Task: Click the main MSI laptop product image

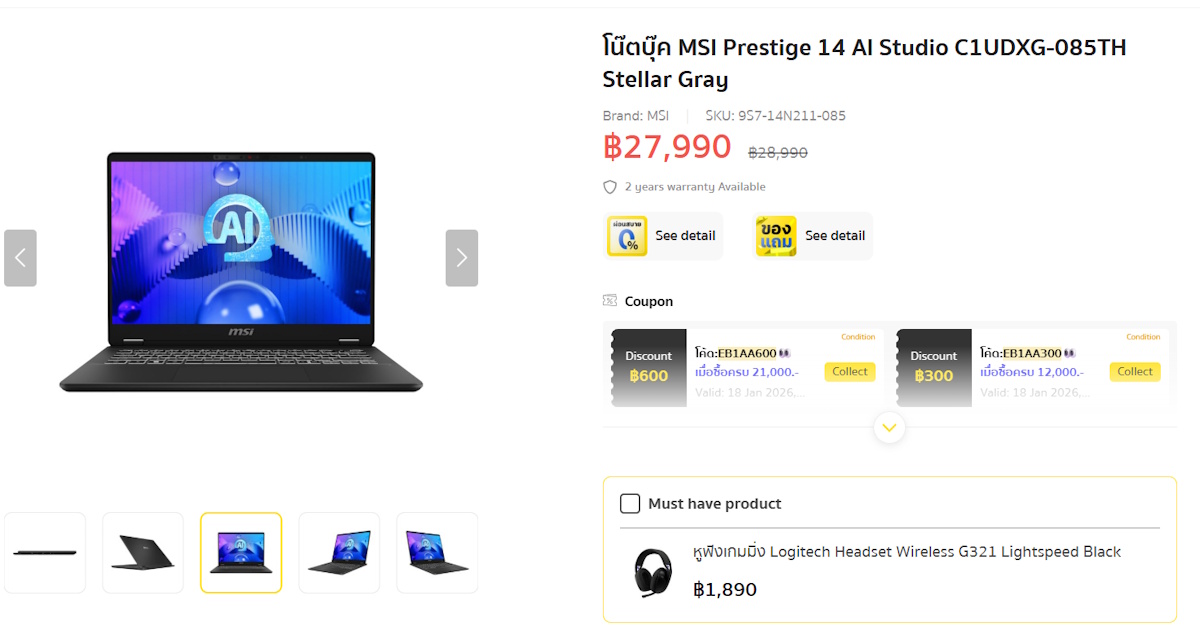Action: pos(241,272)
